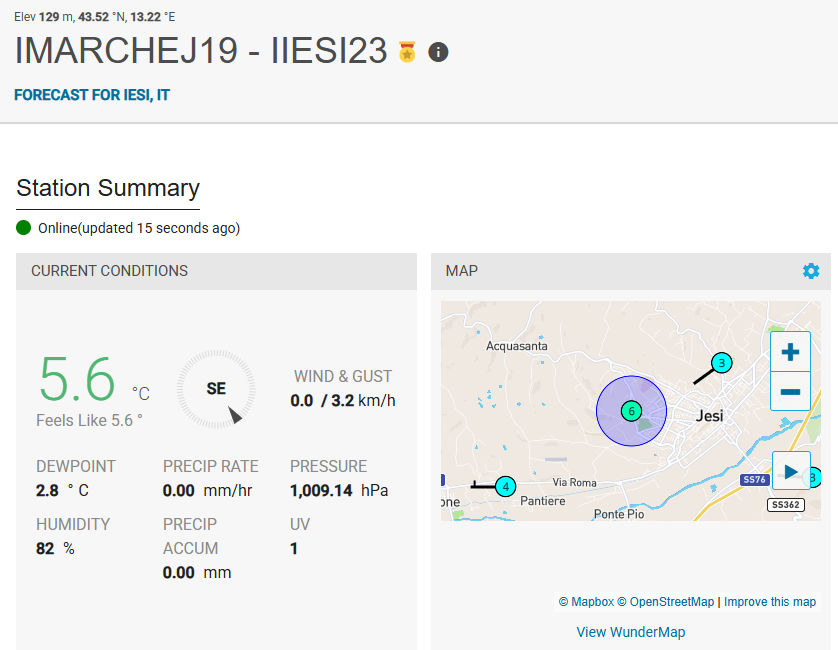
Task: Open map settings gear icon
Action: tap(810, 271)
